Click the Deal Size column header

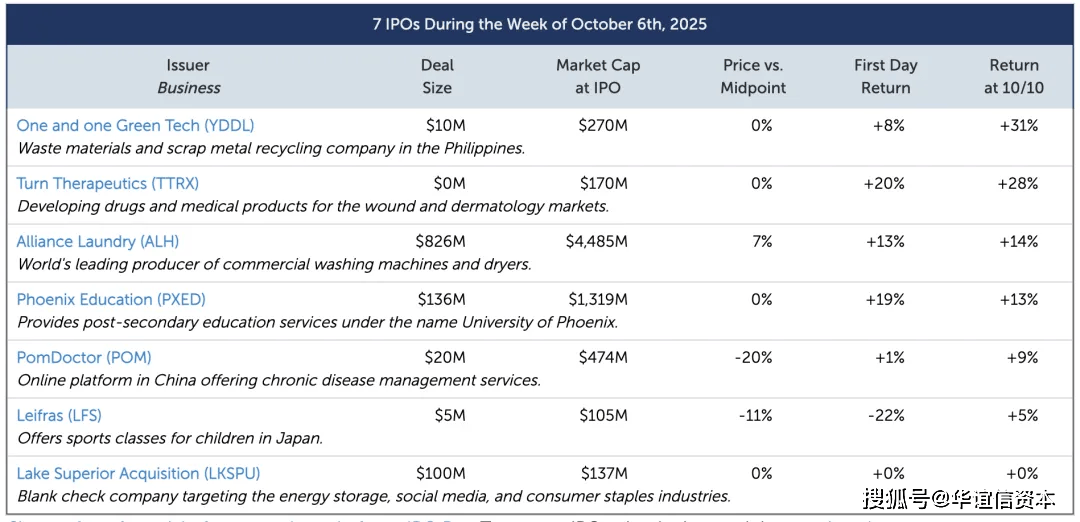[437, 76]
